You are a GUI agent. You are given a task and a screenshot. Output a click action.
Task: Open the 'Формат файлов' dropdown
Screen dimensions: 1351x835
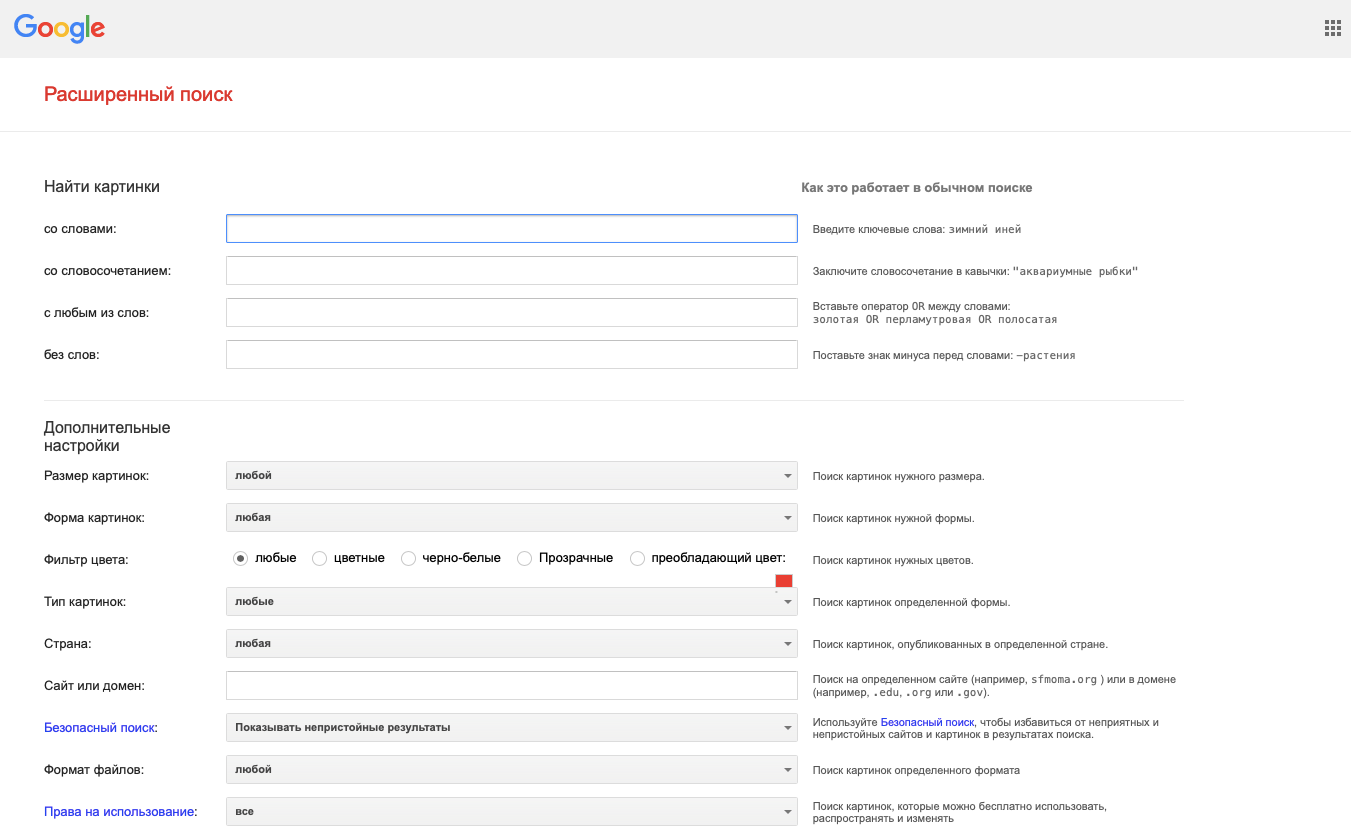(x=512, y=770)
